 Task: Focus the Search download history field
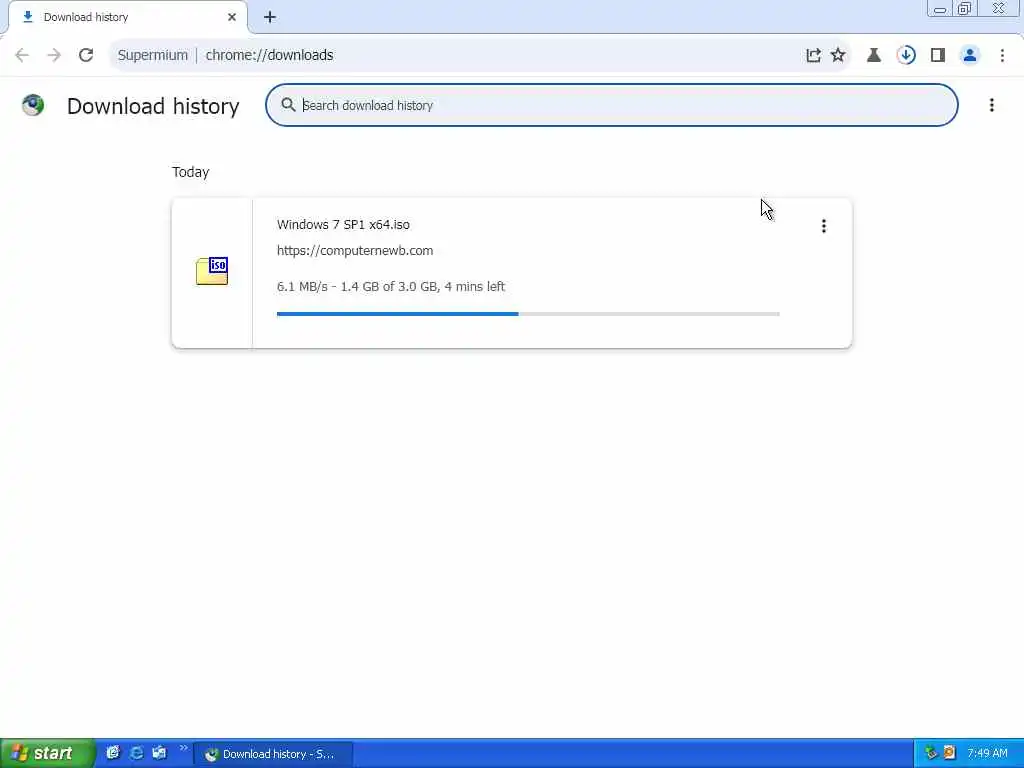tap(612, 105)
